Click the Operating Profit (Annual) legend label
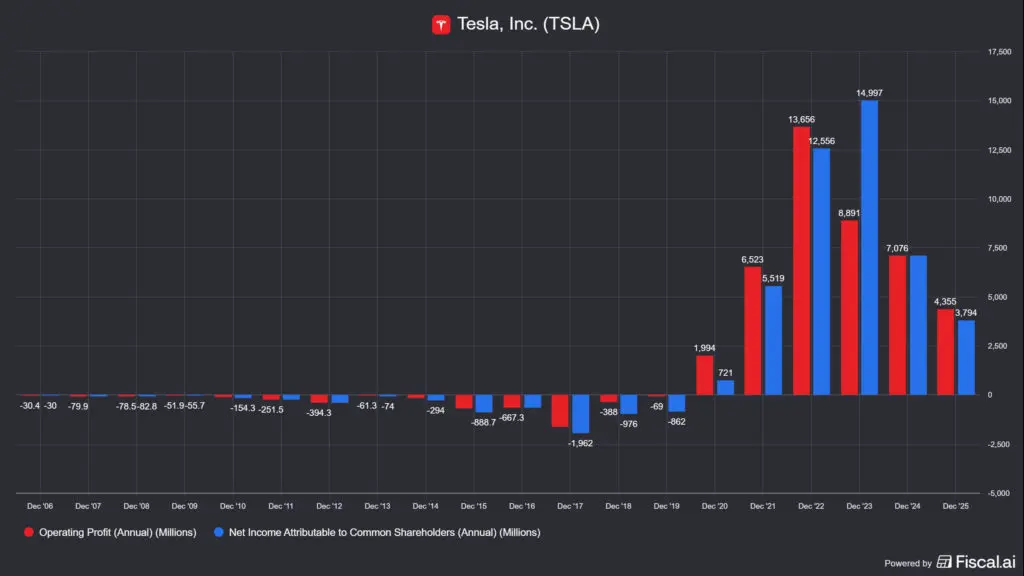Image resolution: width=1024 pixels, height=576 pixels. (x=118, y=532)
